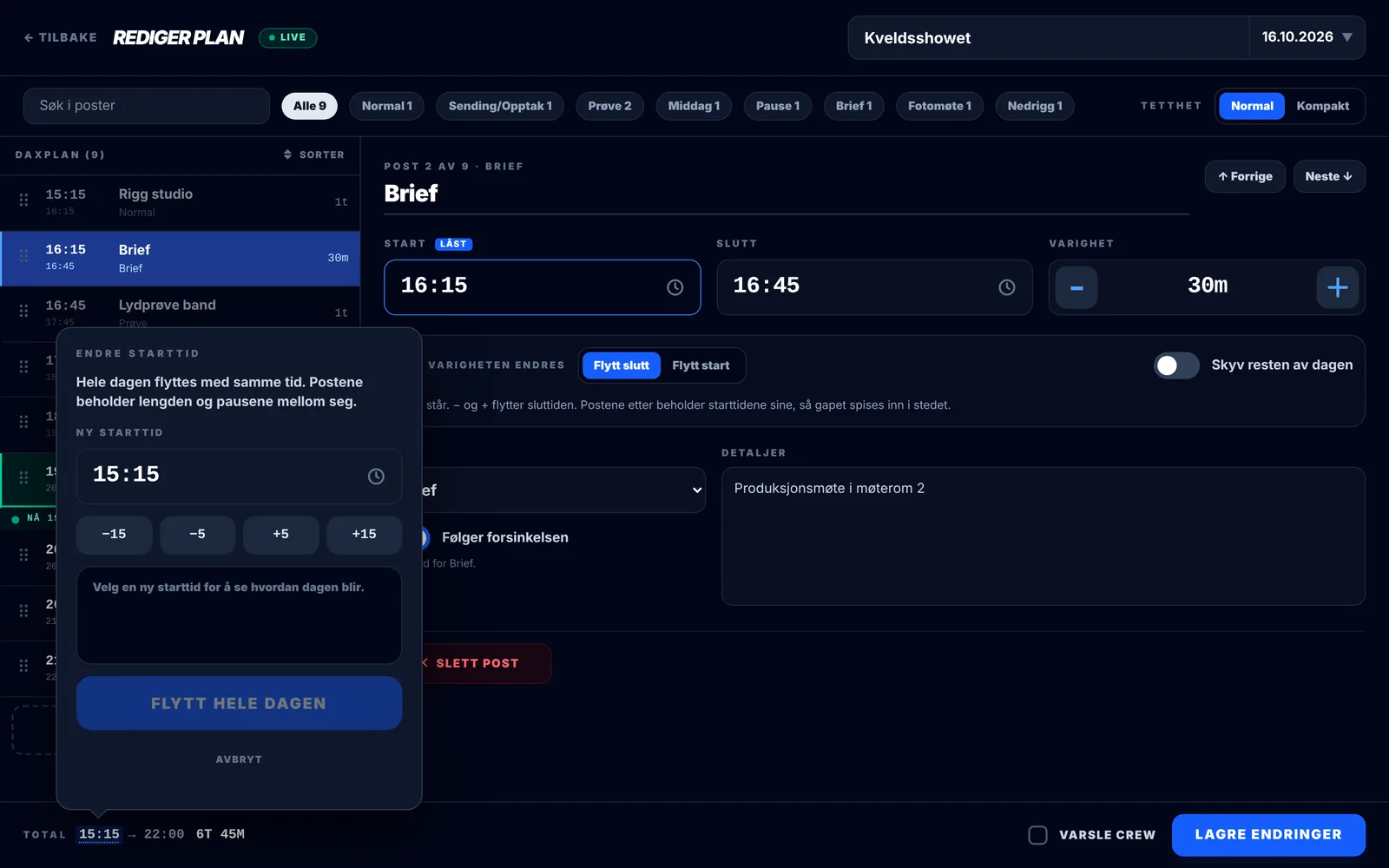
Task: Click the clock icon in Slutt time field
Action: 1006,287
